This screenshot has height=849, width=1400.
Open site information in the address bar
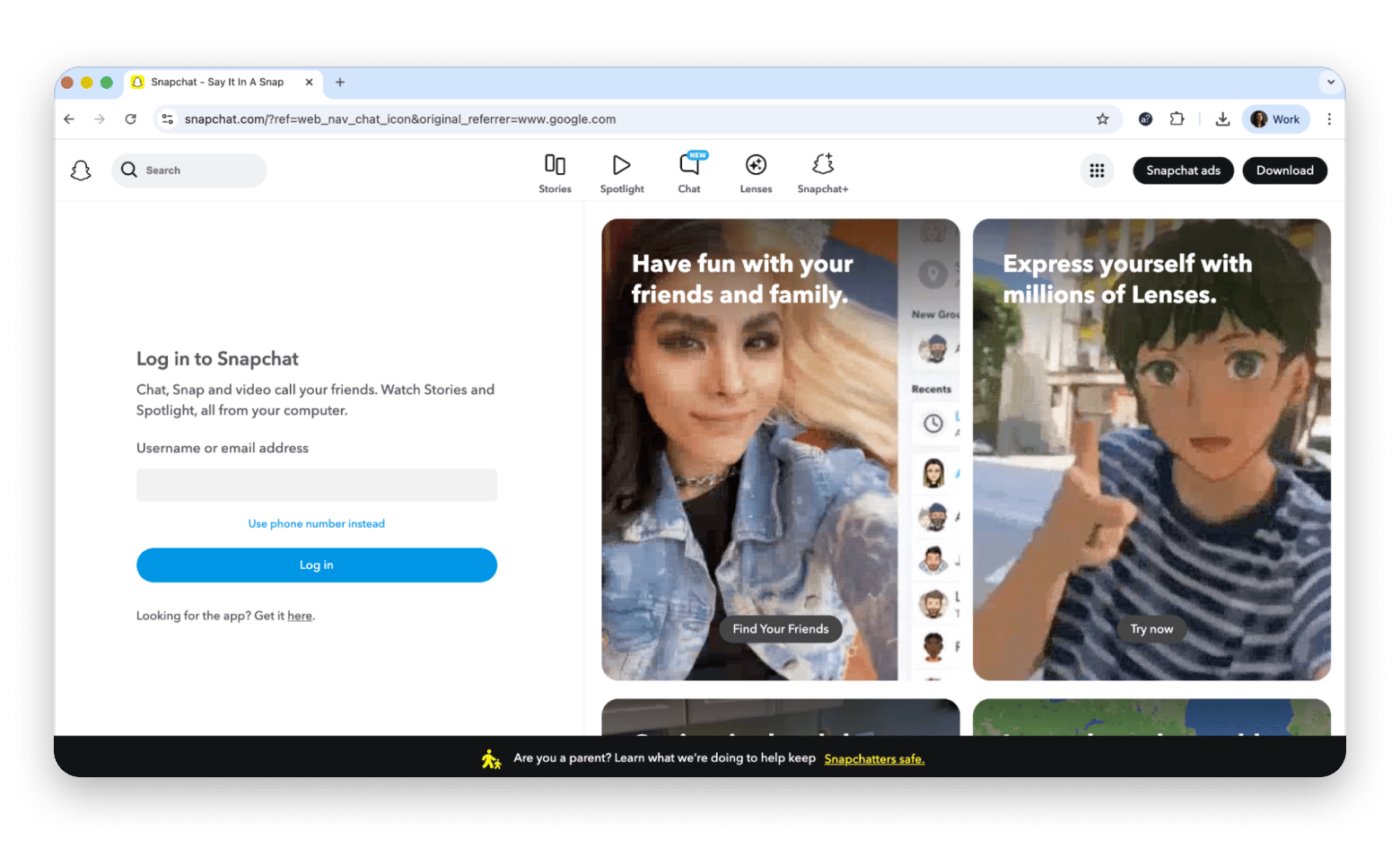point(168,118)
